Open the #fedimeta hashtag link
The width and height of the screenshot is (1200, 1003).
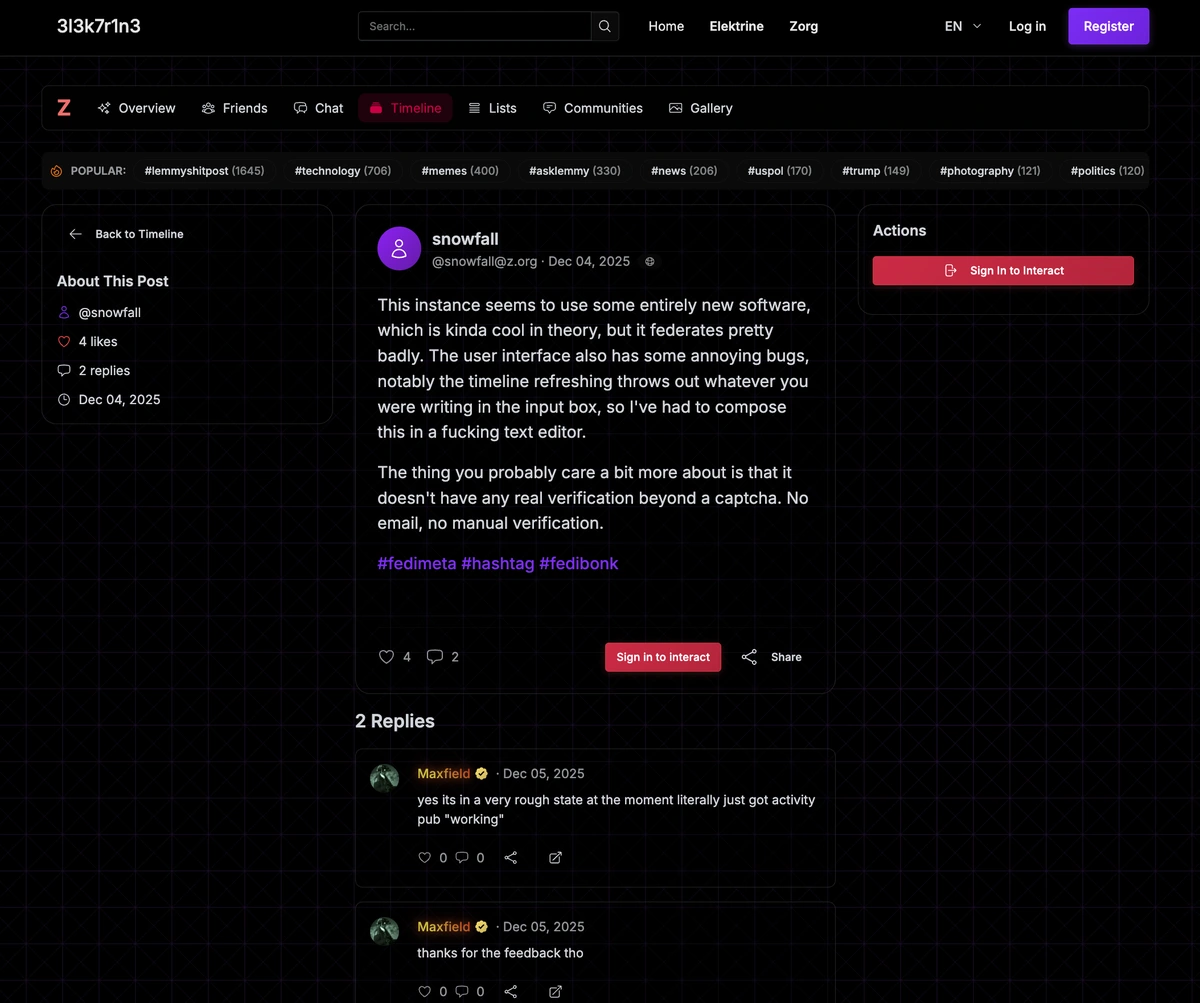pos(417,563)
